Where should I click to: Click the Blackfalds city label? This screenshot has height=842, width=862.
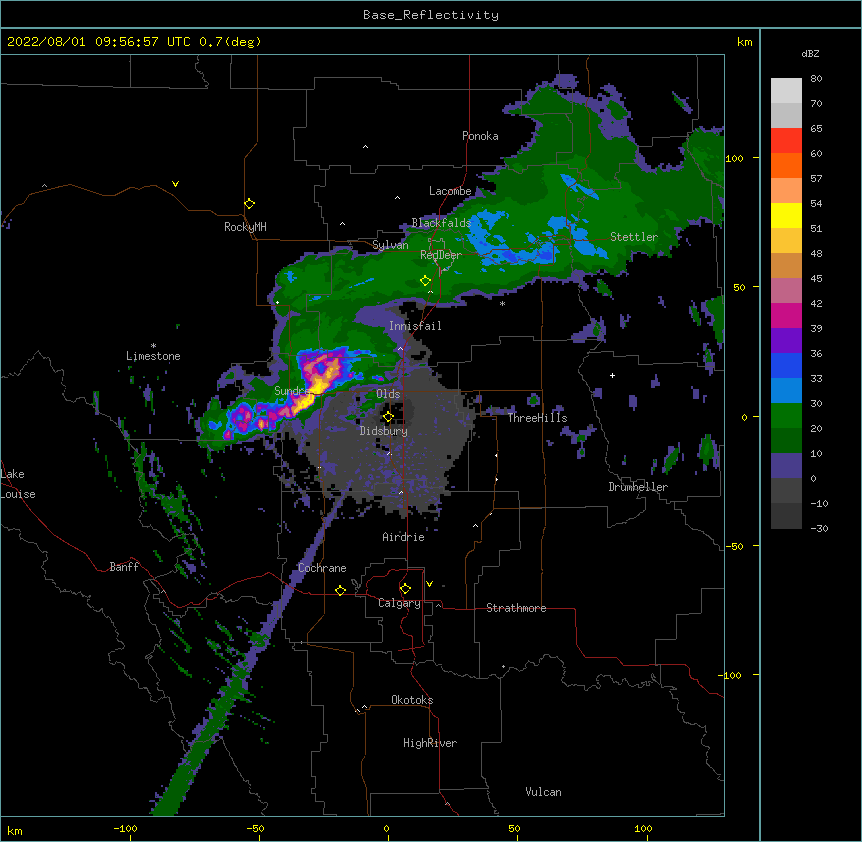click(x=441, y=223)
